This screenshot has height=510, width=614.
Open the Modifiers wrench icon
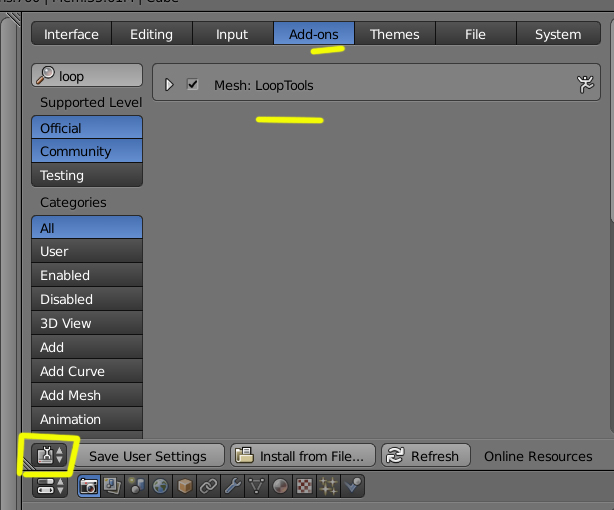pos(233,486)
